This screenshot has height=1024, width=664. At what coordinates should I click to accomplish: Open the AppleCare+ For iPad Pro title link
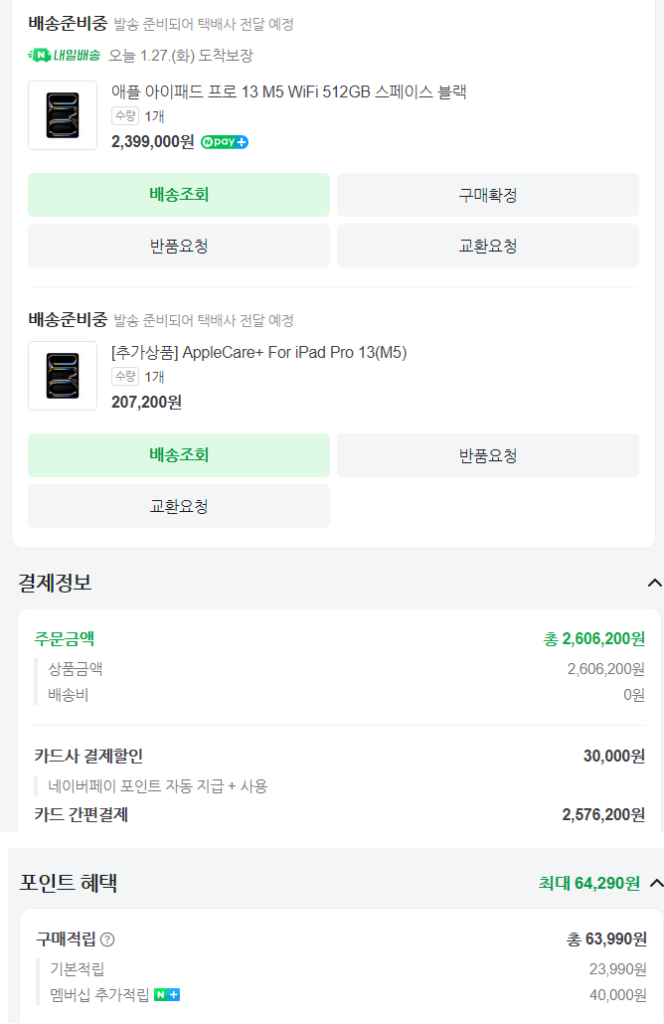(259, 352)
